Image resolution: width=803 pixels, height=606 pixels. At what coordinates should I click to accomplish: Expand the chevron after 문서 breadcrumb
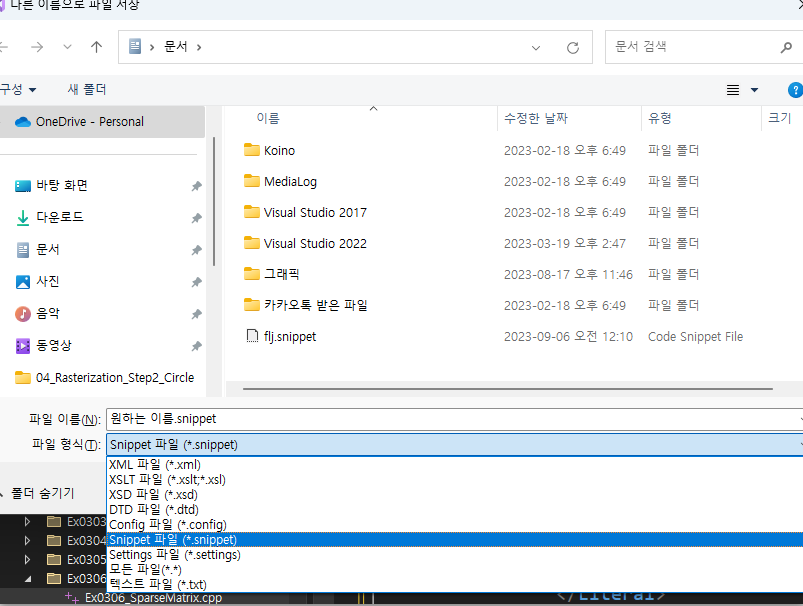(199, 48)
